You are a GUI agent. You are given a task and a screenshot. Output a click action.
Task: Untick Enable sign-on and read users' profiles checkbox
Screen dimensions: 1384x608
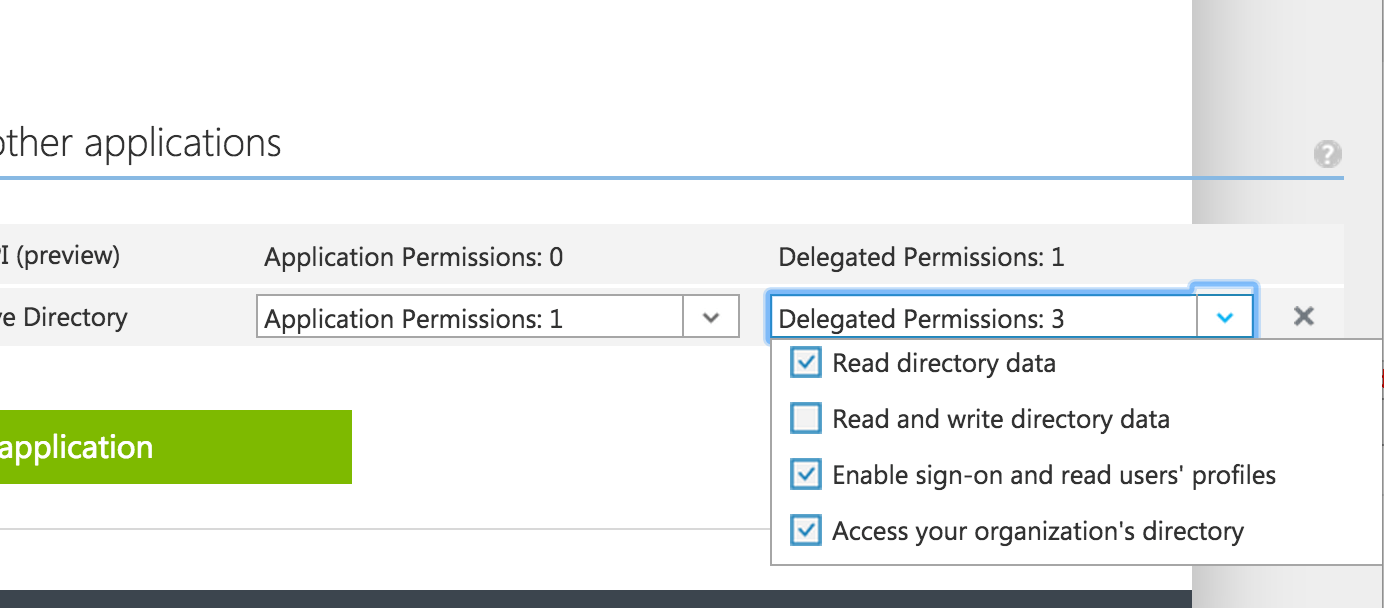806,474
